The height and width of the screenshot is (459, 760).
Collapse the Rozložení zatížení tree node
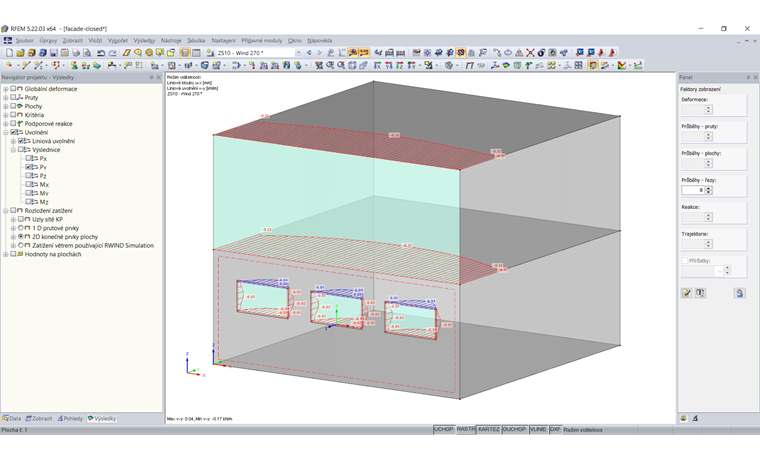tap(6, 211)
